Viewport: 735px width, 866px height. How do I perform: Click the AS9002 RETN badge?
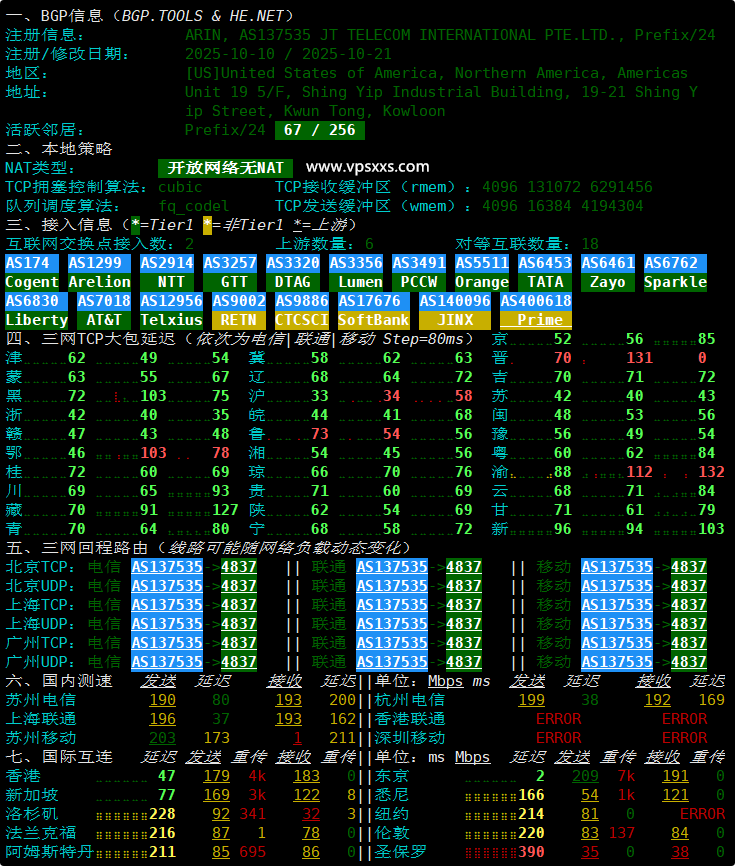click(x=239, y=310)
